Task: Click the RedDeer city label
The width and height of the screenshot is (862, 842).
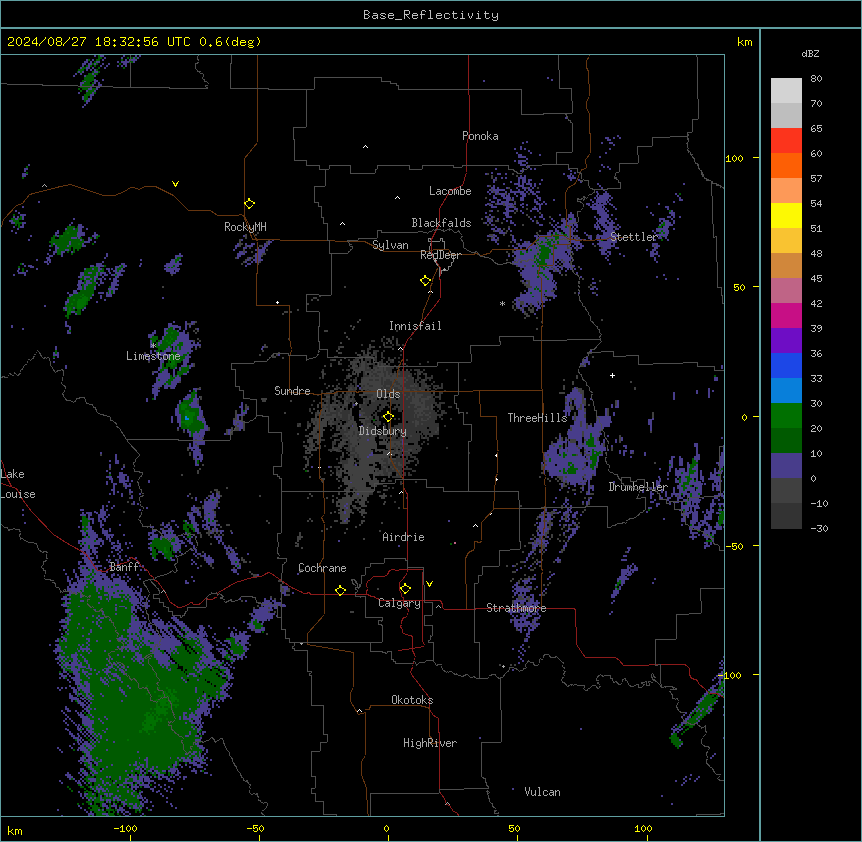Action: click(440, 255)
